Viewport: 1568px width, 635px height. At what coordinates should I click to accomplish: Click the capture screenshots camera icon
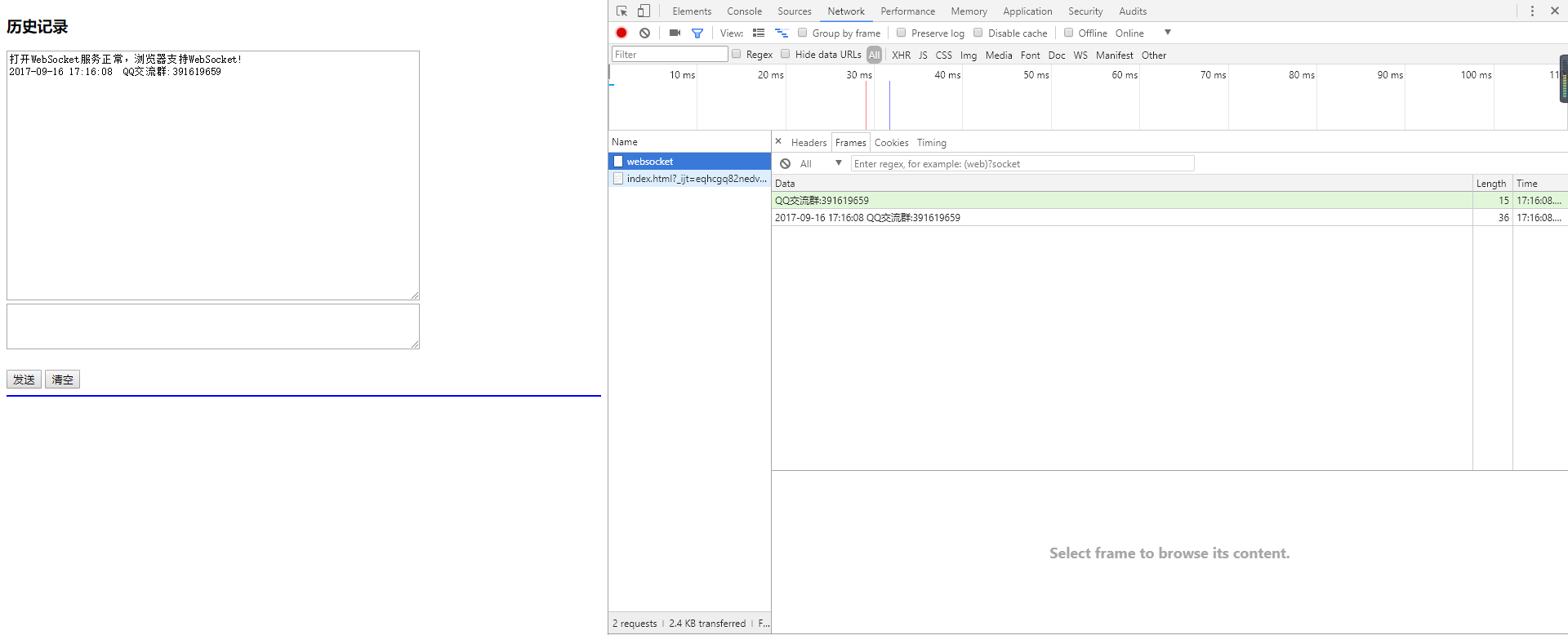[x=675, y=33]
